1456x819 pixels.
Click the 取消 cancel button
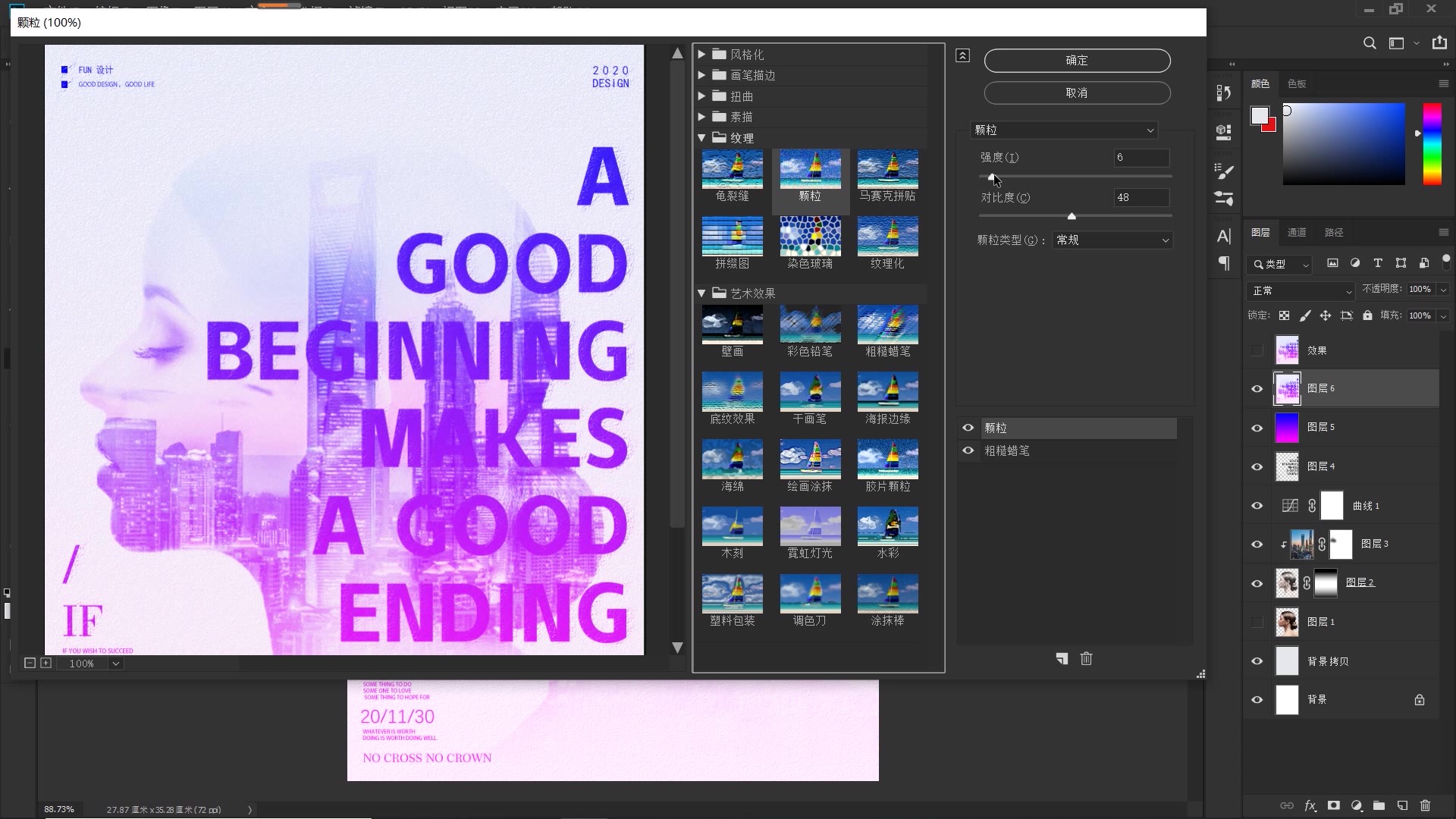(1077, 93)
